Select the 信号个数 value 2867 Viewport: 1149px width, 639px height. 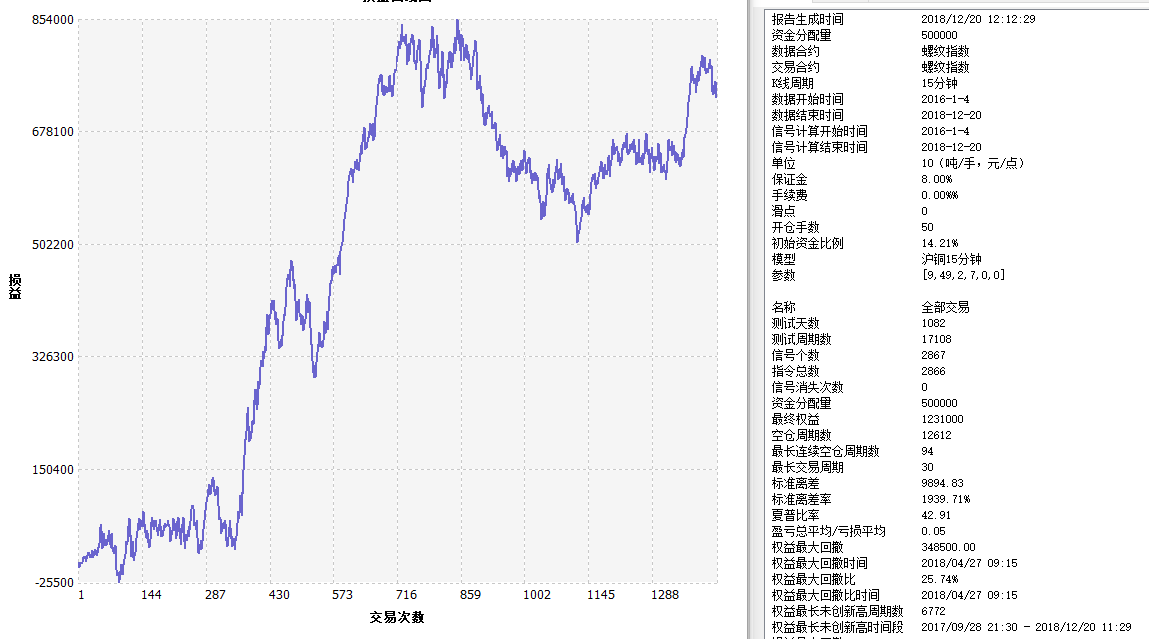pos(932,355)
